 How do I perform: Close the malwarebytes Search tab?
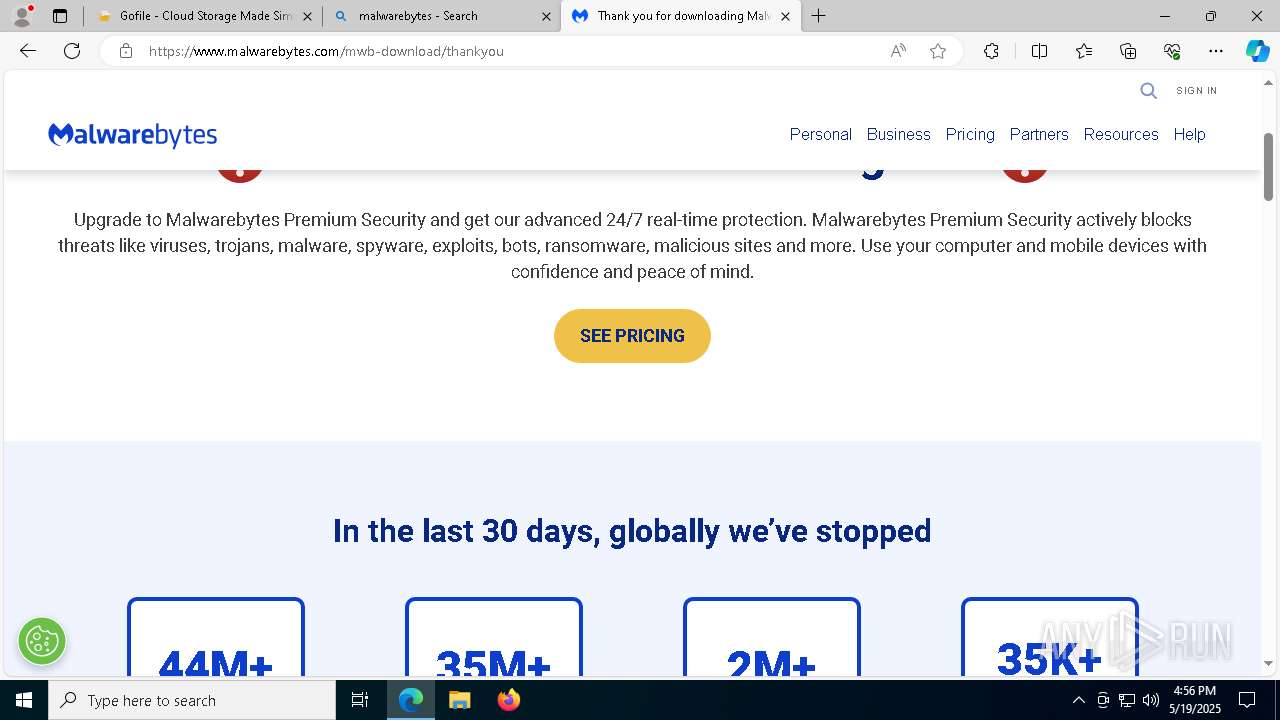[x=546, y=16]
